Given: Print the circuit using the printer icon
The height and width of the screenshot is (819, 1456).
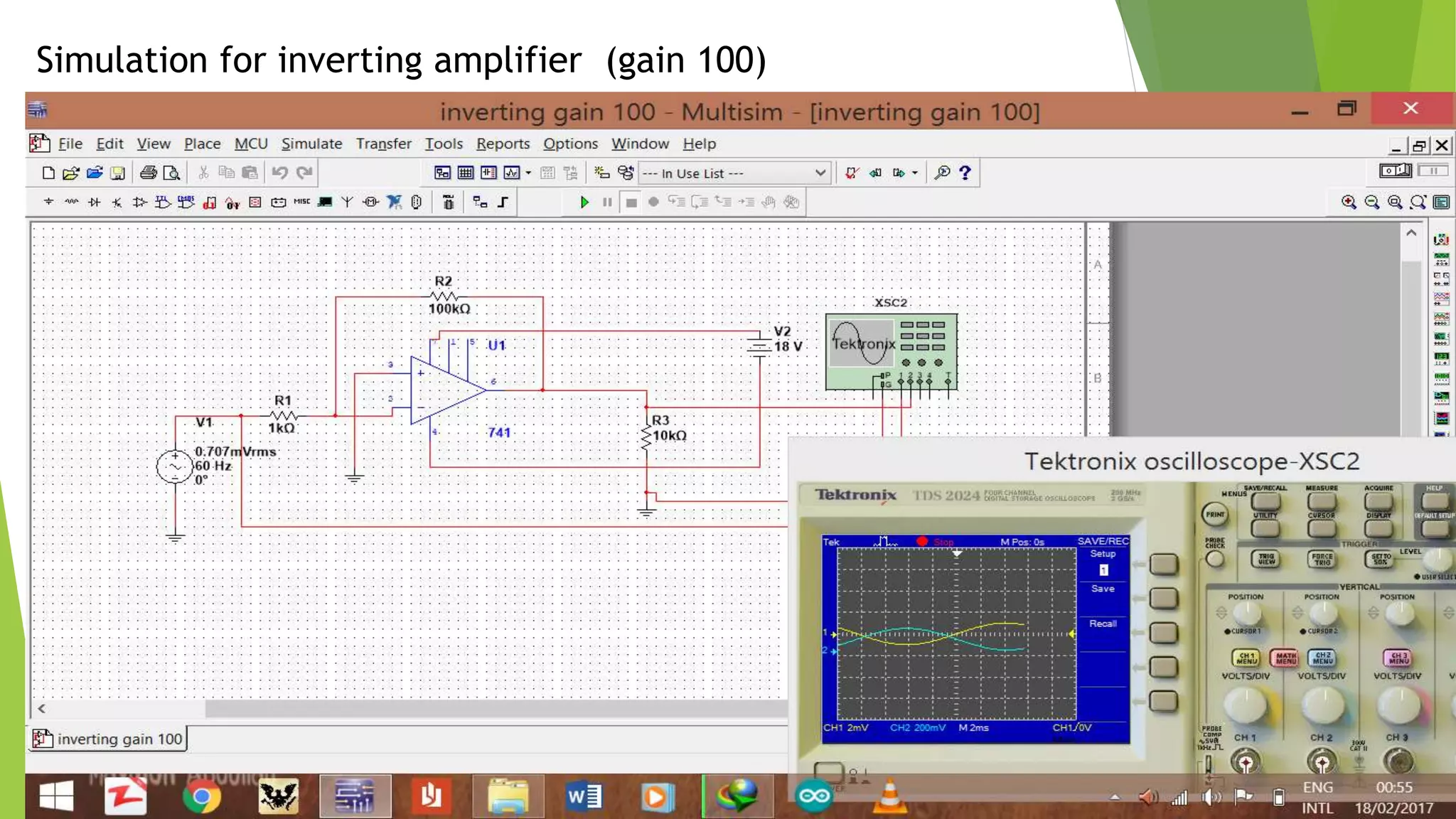Looking at the screenshot, I should pyautogui.click(x=148, y=173).
